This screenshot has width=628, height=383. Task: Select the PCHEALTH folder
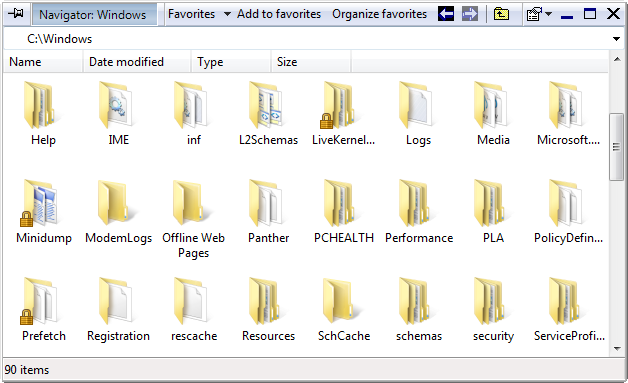coord(343,212)
